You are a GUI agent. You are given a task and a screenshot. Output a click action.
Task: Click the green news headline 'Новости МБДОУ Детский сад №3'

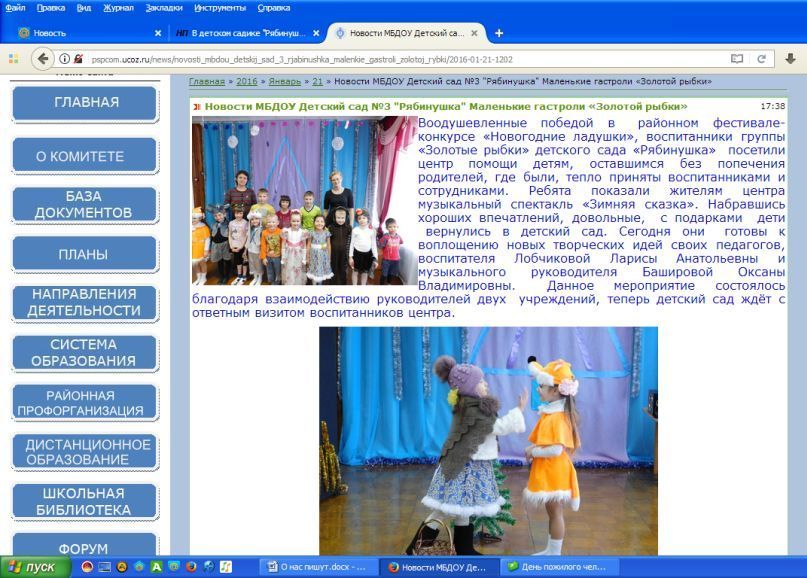pyautogui.click(x=446, y=107)
